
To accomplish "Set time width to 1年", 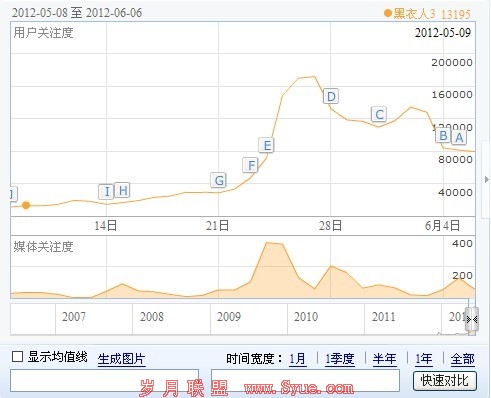I will (x=424, y=359).
